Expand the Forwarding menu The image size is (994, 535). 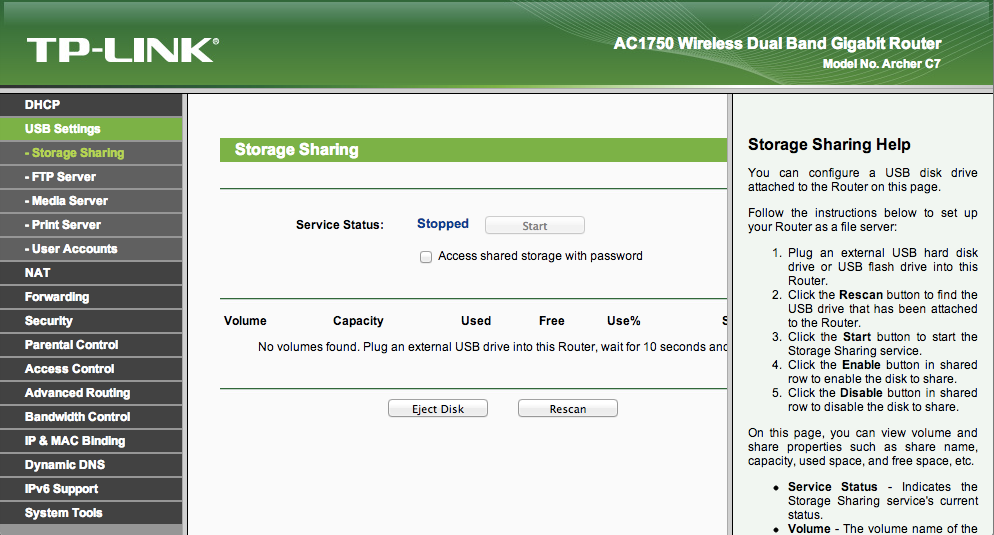pos(57,297)
